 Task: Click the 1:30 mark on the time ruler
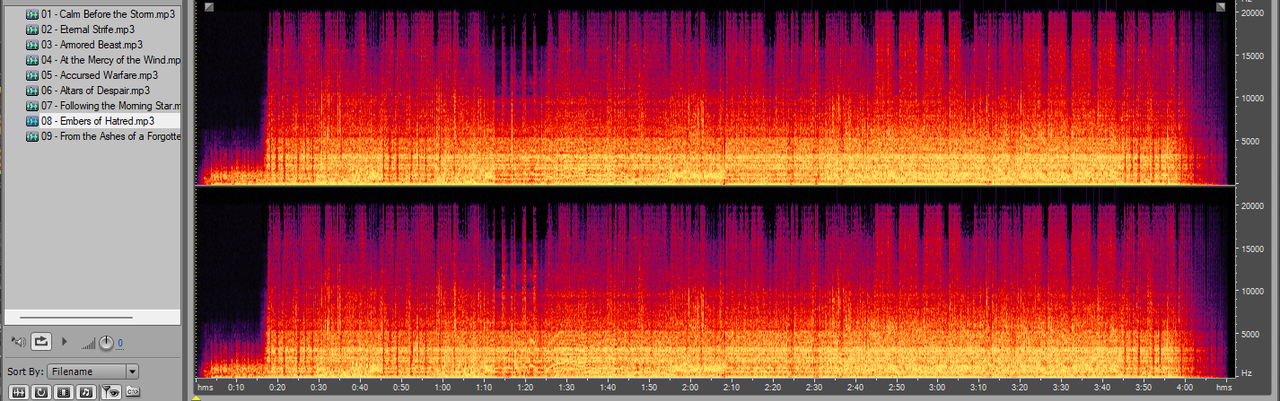(x=566, y=387)
